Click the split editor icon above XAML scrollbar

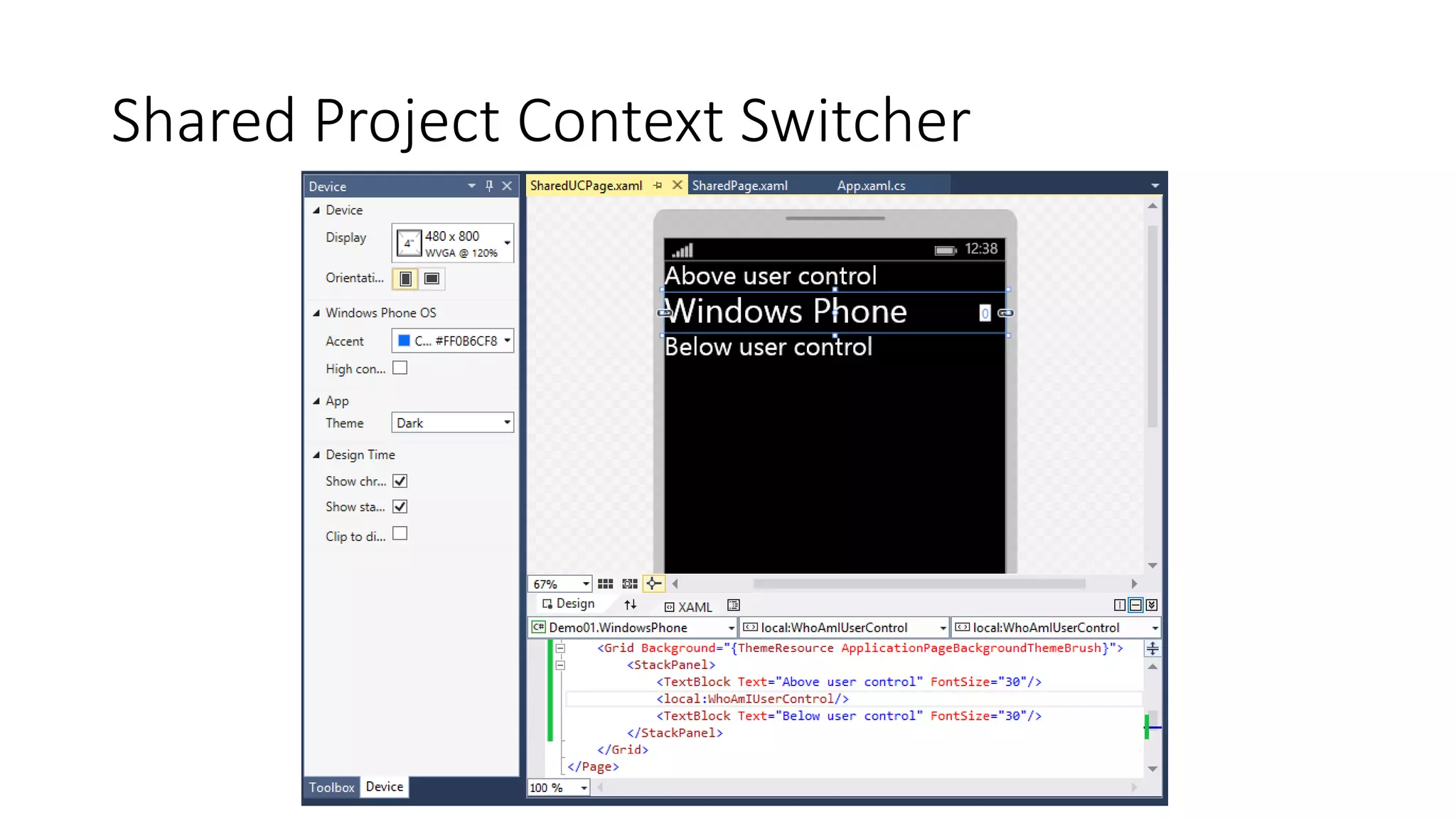1152,648
